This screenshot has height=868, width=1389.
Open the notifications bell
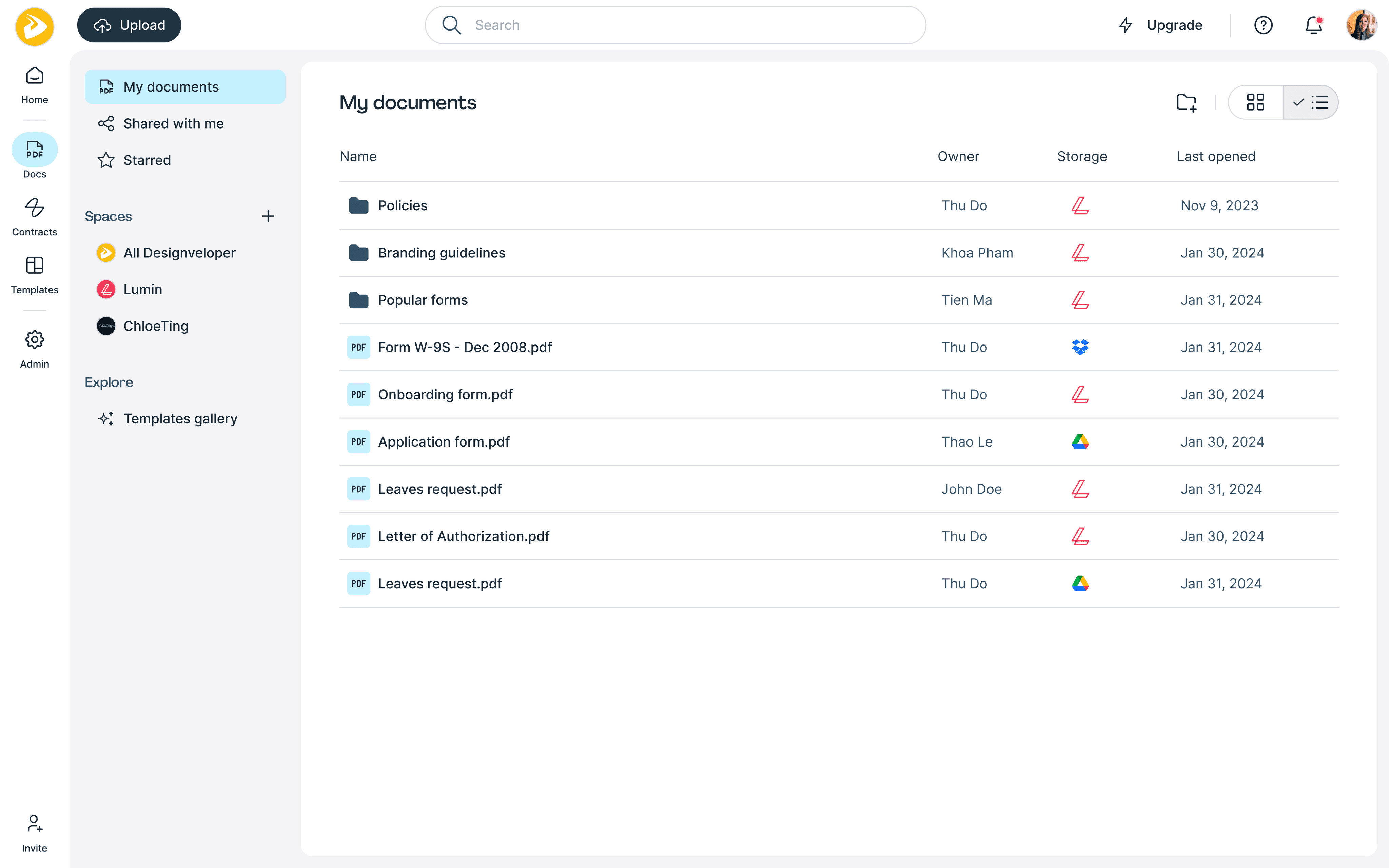(1313, 25)
